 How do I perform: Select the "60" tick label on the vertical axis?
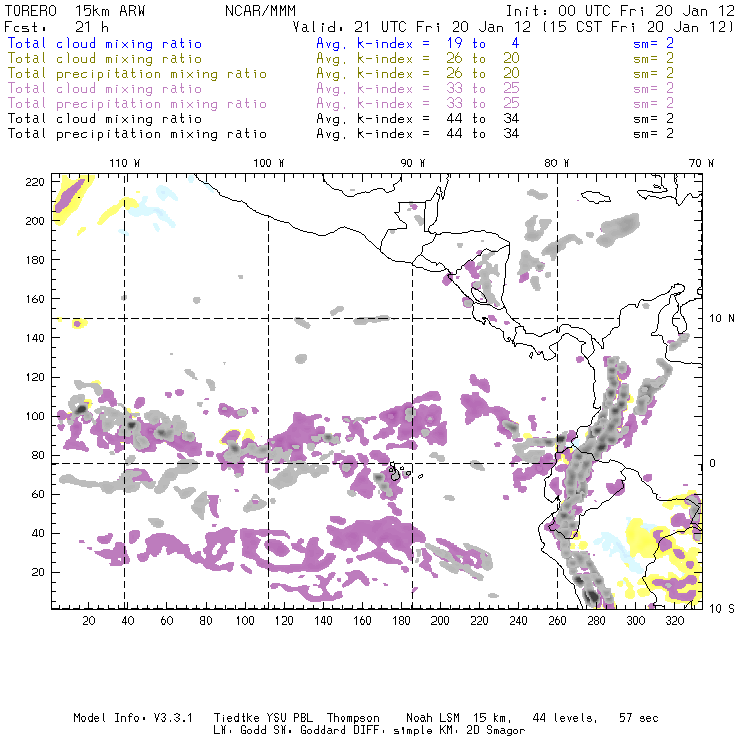pos(38,494)
